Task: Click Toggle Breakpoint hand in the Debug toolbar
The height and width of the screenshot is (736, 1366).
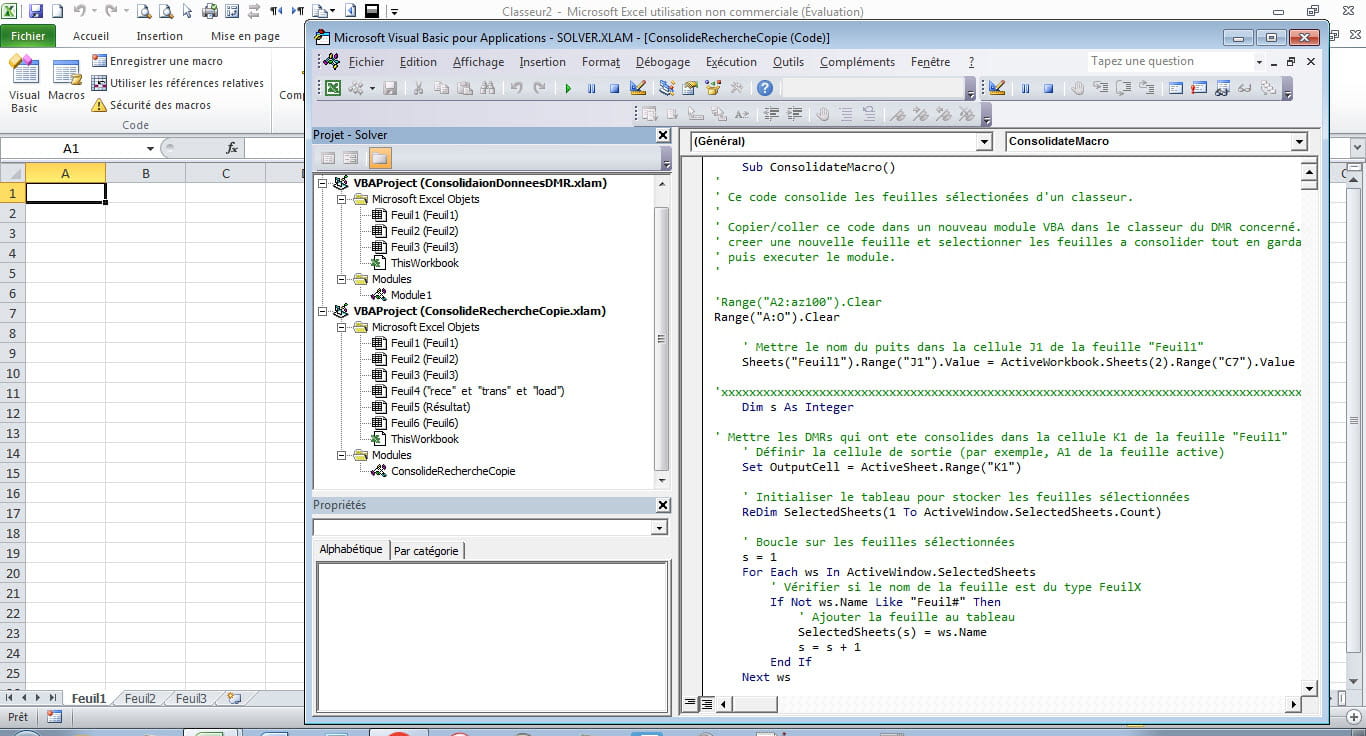Action: [1078, 88]
